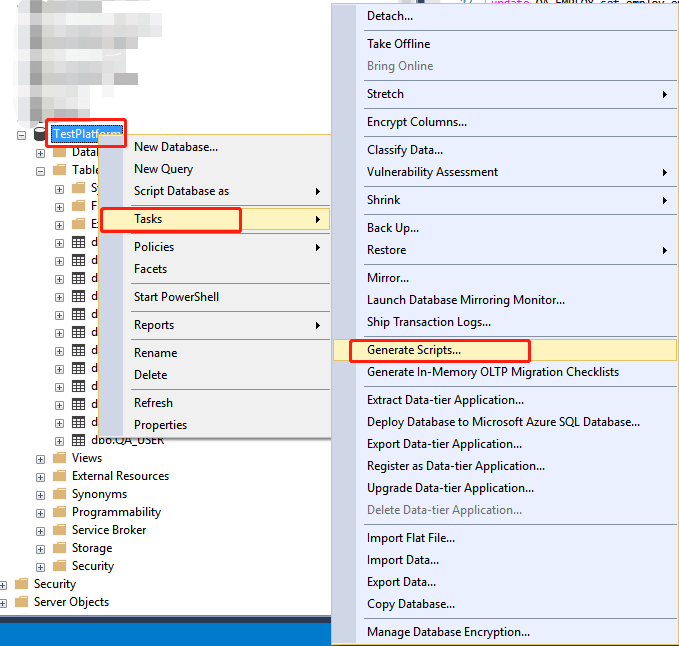Select Export Data-tier Application...
Screen dimensions: 679x646
pyautogui.click(x=504, y=444)
